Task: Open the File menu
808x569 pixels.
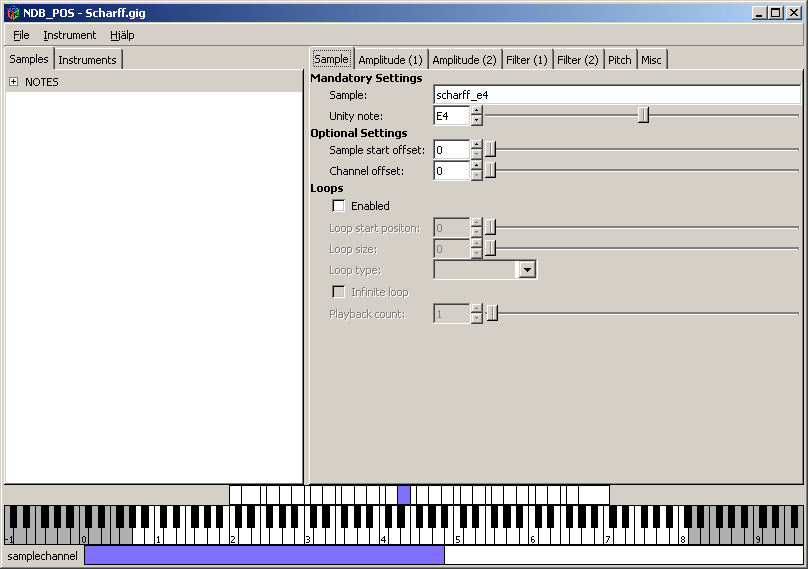Action: click(x=21, y=35)
